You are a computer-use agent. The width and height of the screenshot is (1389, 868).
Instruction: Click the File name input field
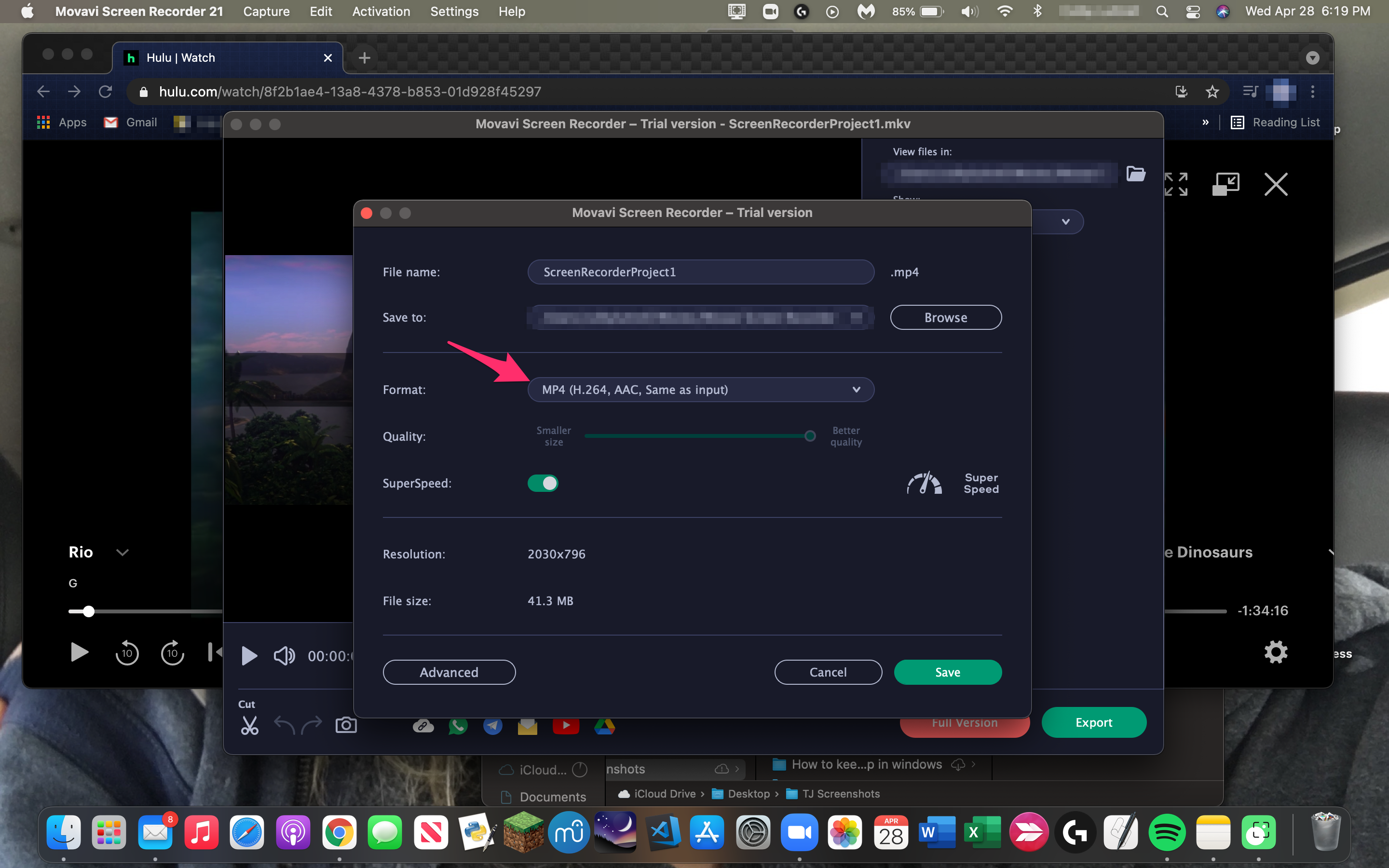(700, 272)
